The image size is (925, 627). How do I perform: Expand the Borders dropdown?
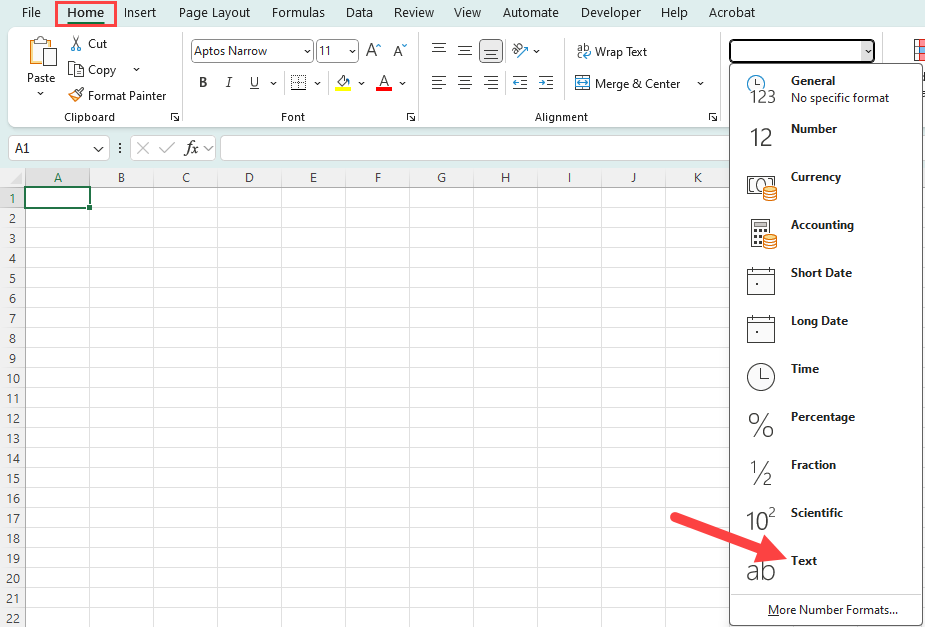click(316, 83)
